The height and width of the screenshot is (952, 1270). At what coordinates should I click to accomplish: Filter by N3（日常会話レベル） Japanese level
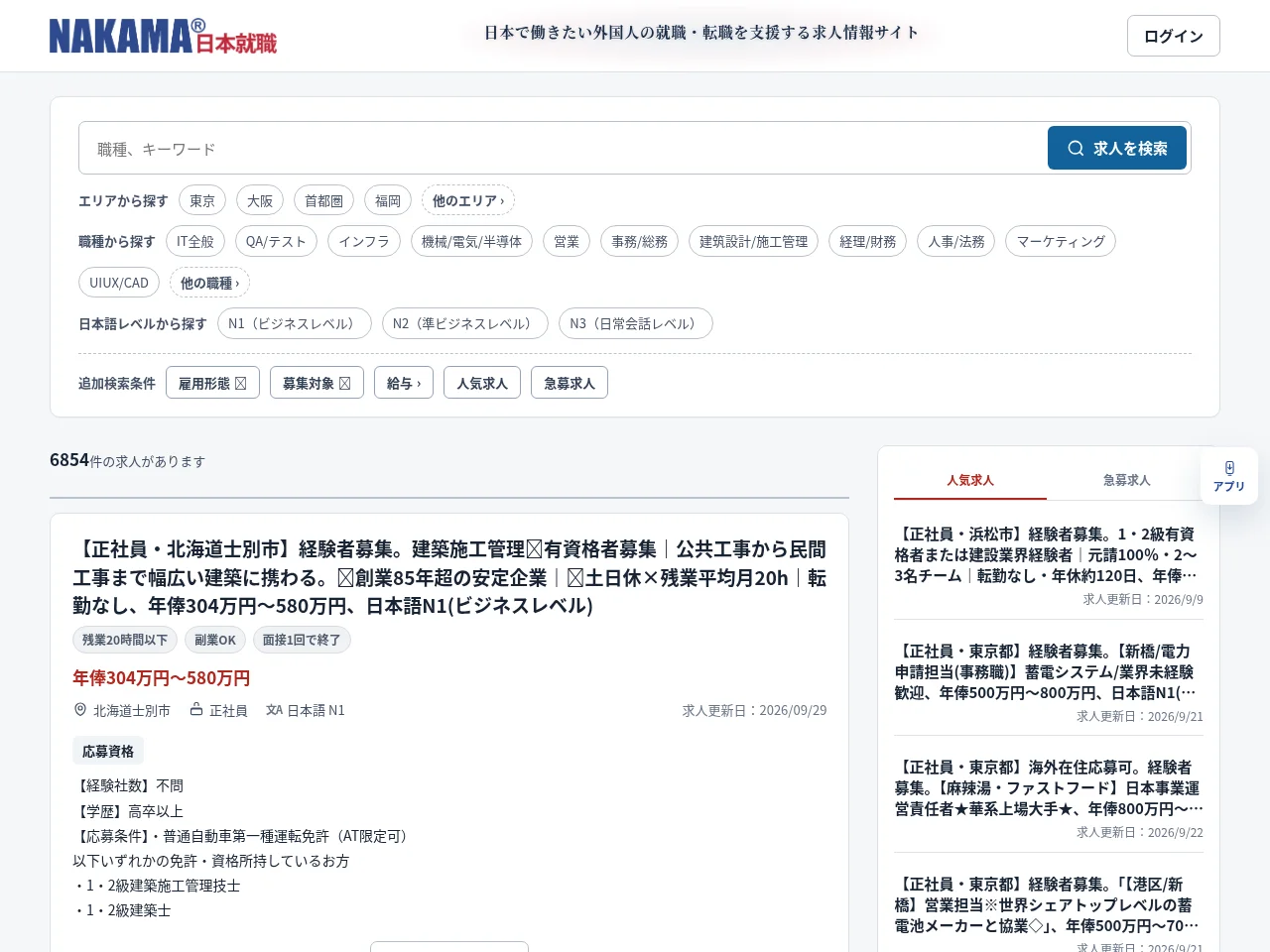click(x=636, y=323)
